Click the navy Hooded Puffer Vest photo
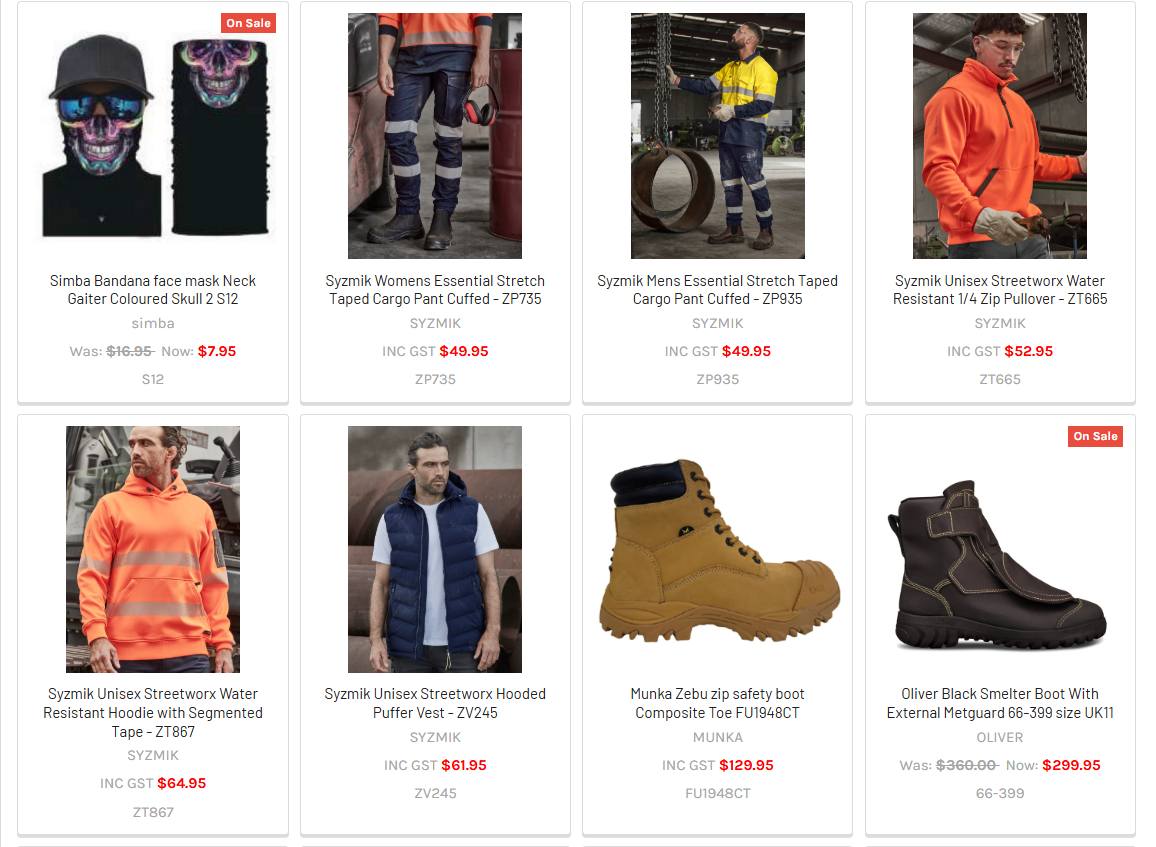 click(x=435, y=549)
